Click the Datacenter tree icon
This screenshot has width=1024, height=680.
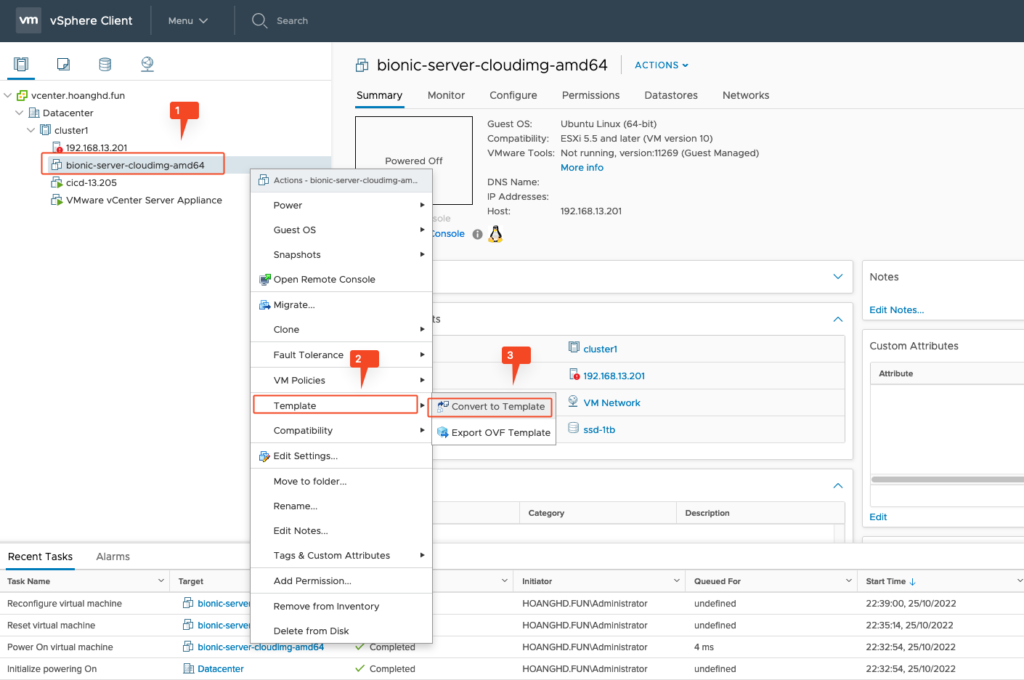(34, 112)
